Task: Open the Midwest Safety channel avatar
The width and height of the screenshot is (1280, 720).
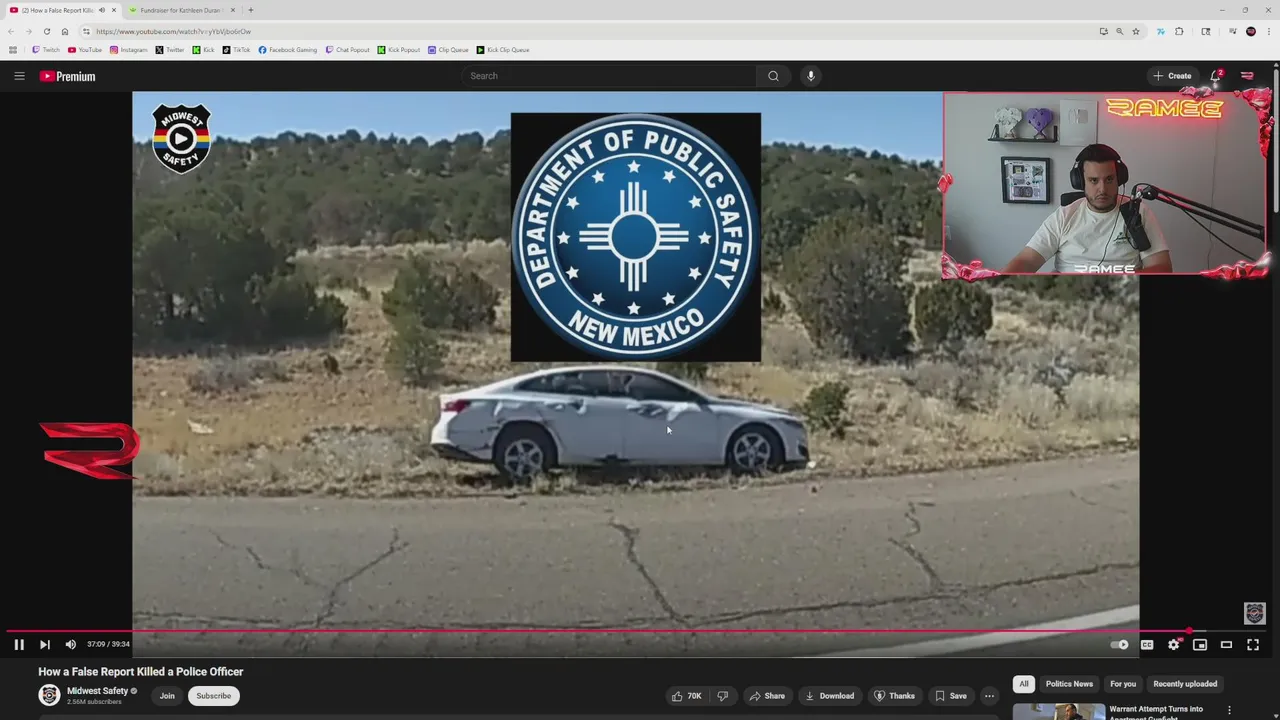Action: 49,695
